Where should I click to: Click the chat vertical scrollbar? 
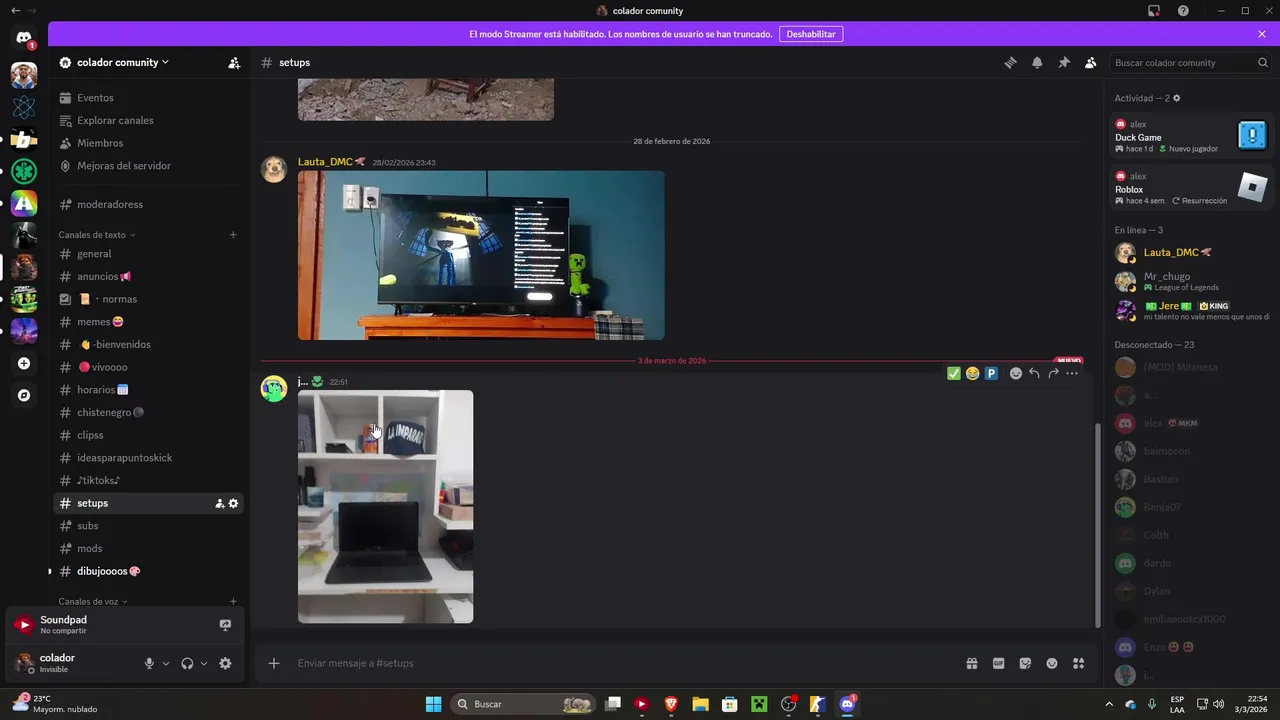pos(1098,524)
